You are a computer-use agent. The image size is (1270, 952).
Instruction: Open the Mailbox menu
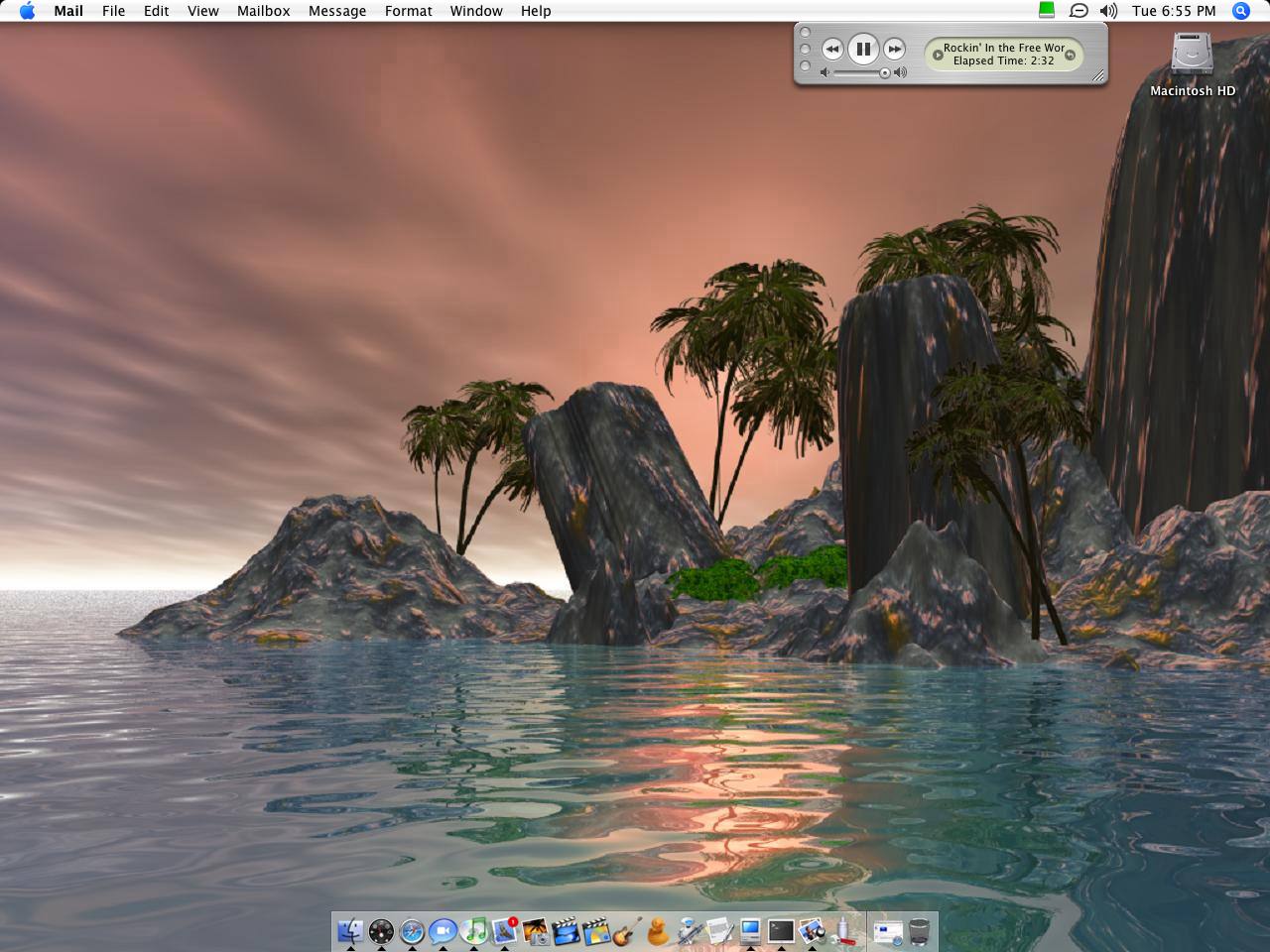click(263, 11)
